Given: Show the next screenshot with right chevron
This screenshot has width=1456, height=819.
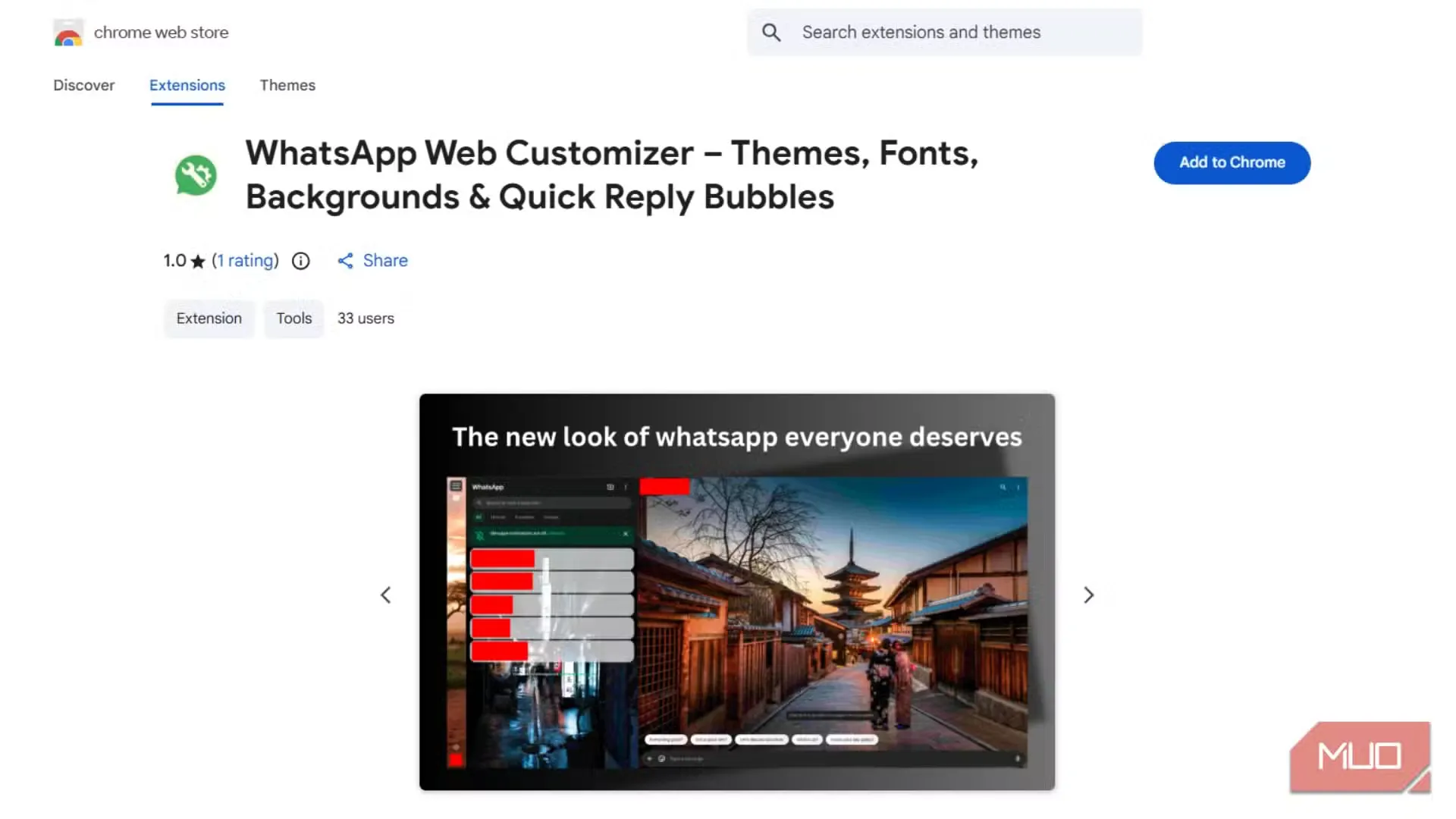Looking at the screenshot, I should pos(1088,595).
